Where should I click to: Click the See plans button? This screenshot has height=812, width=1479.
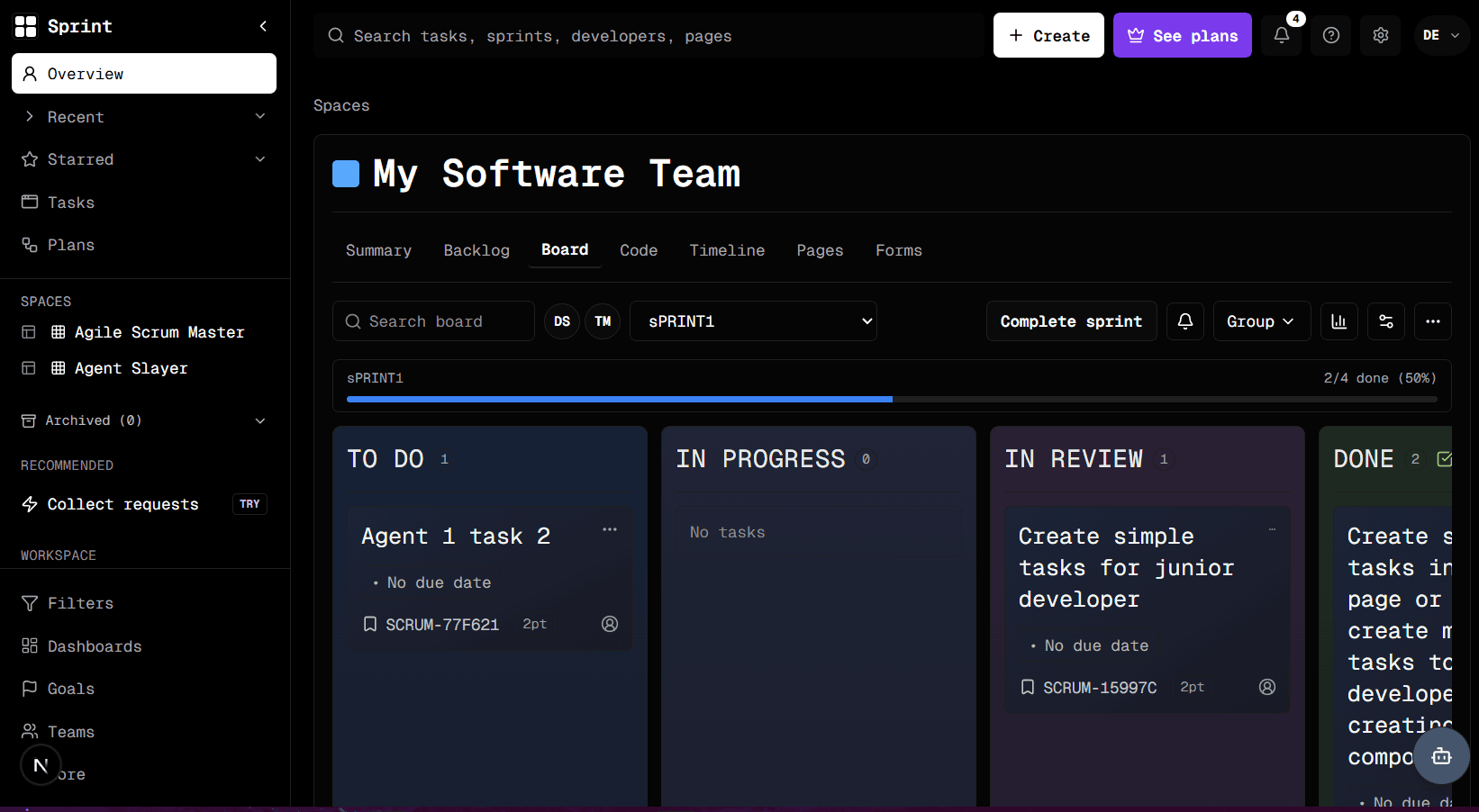coord(1182,35)
